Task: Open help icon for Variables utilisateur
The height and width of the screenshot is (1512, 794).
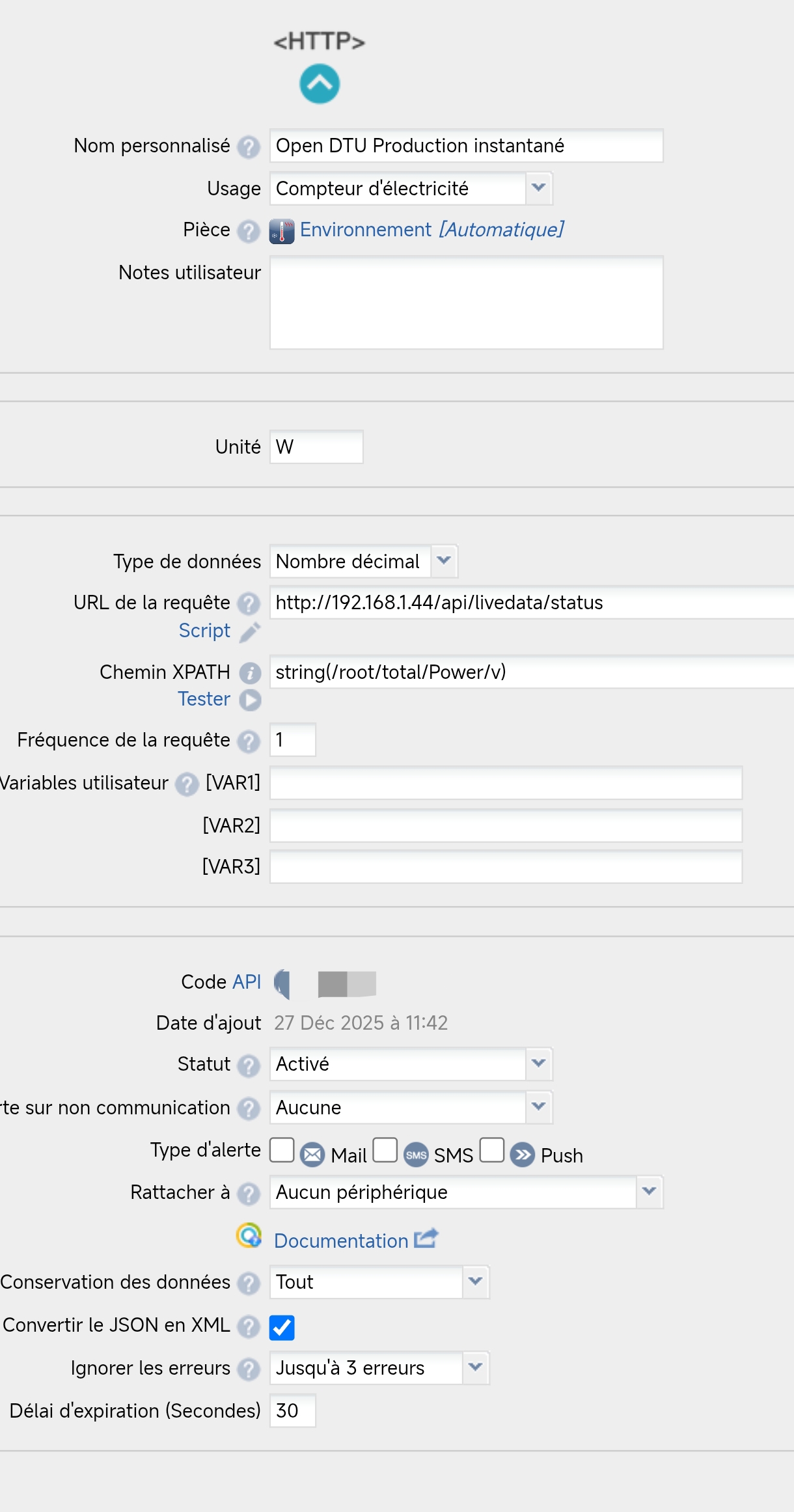Action: pos(187,784)
